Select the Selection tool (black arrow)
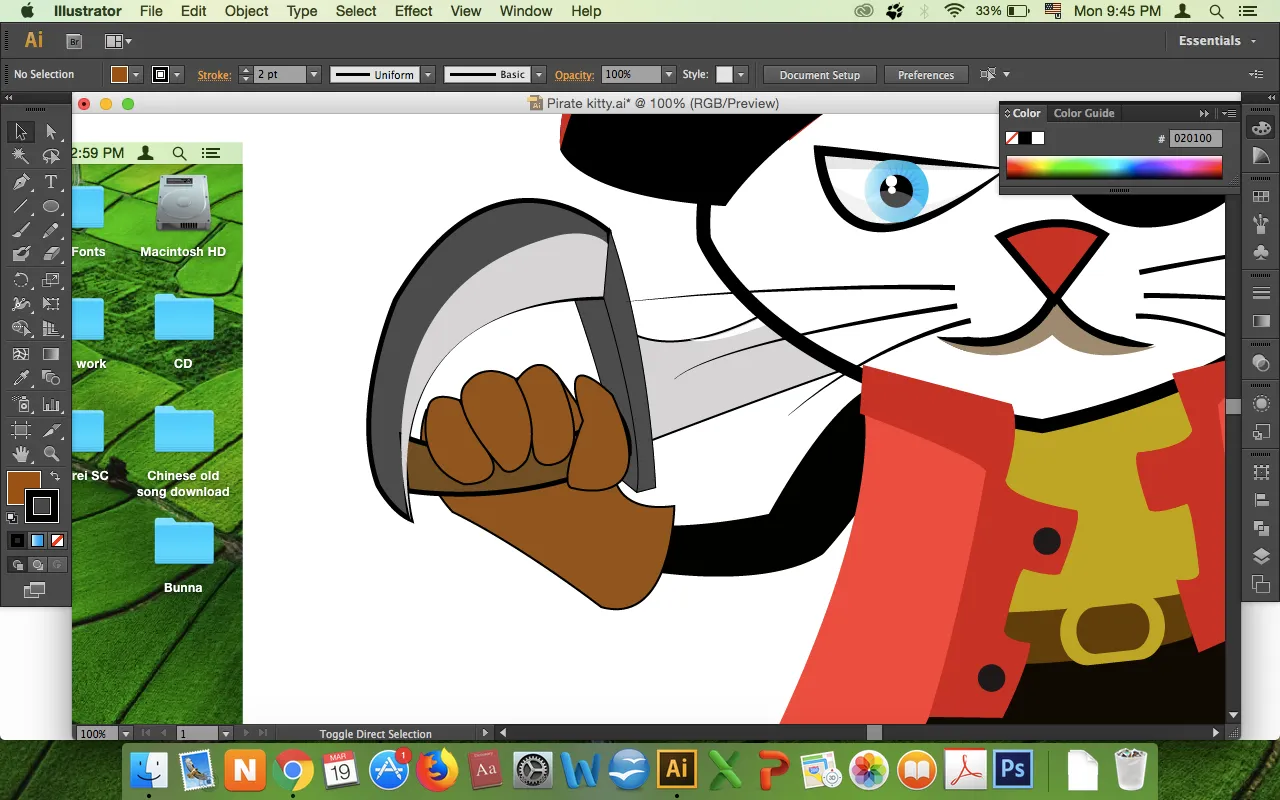The image size is (1280, 800). (x=20, y=132)
